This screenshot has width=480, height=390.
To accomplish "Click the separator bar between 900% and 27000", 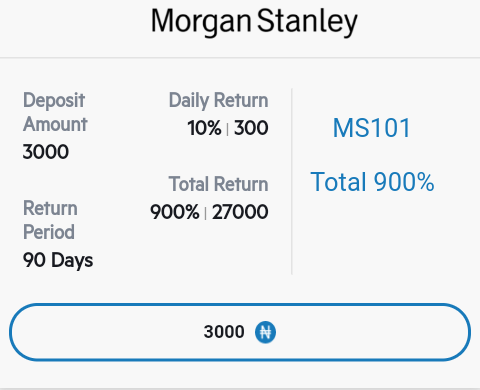I will (206, 213).
